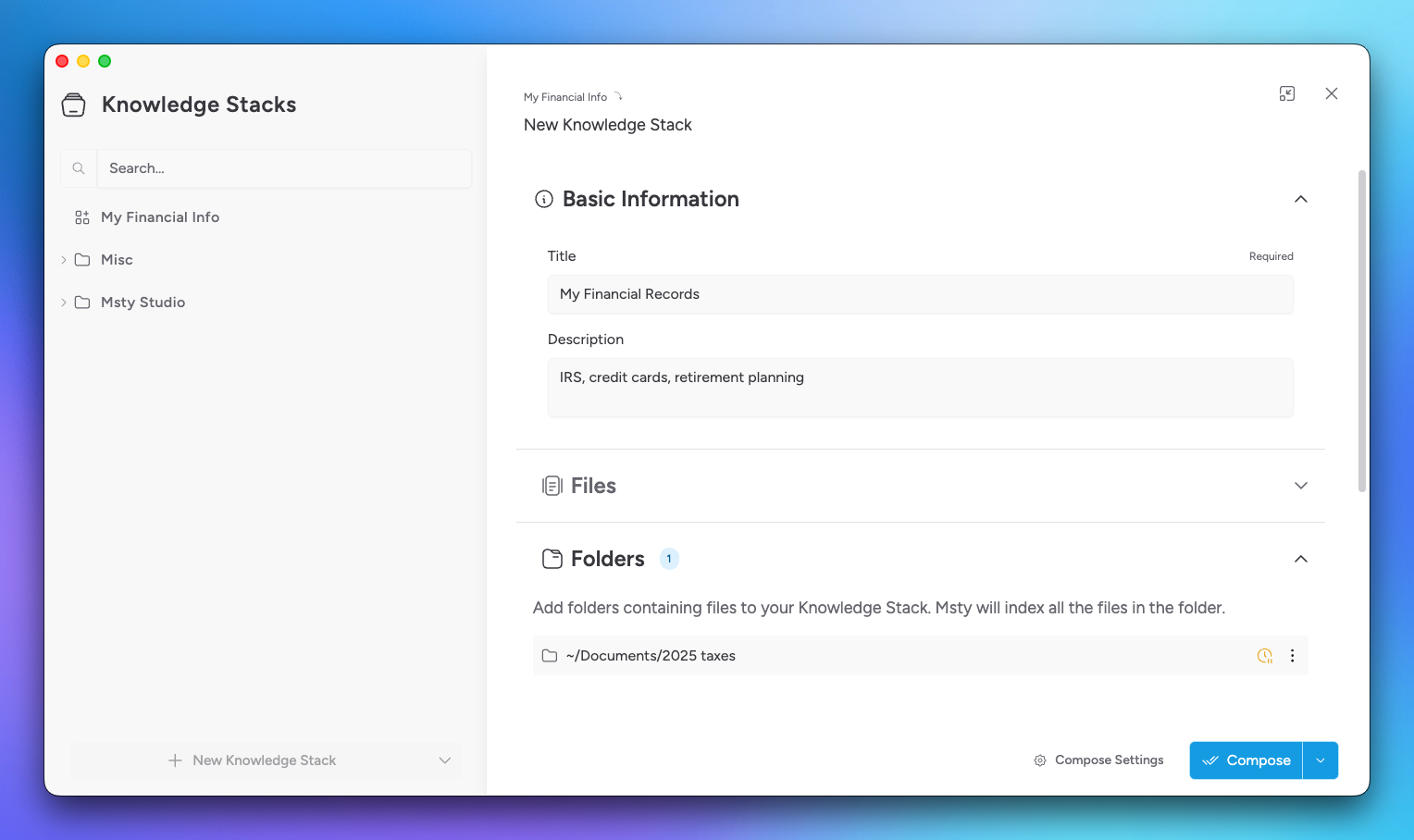
Task: Close the New Knowledge Stack panel
Action: (x=1331, y=93)
